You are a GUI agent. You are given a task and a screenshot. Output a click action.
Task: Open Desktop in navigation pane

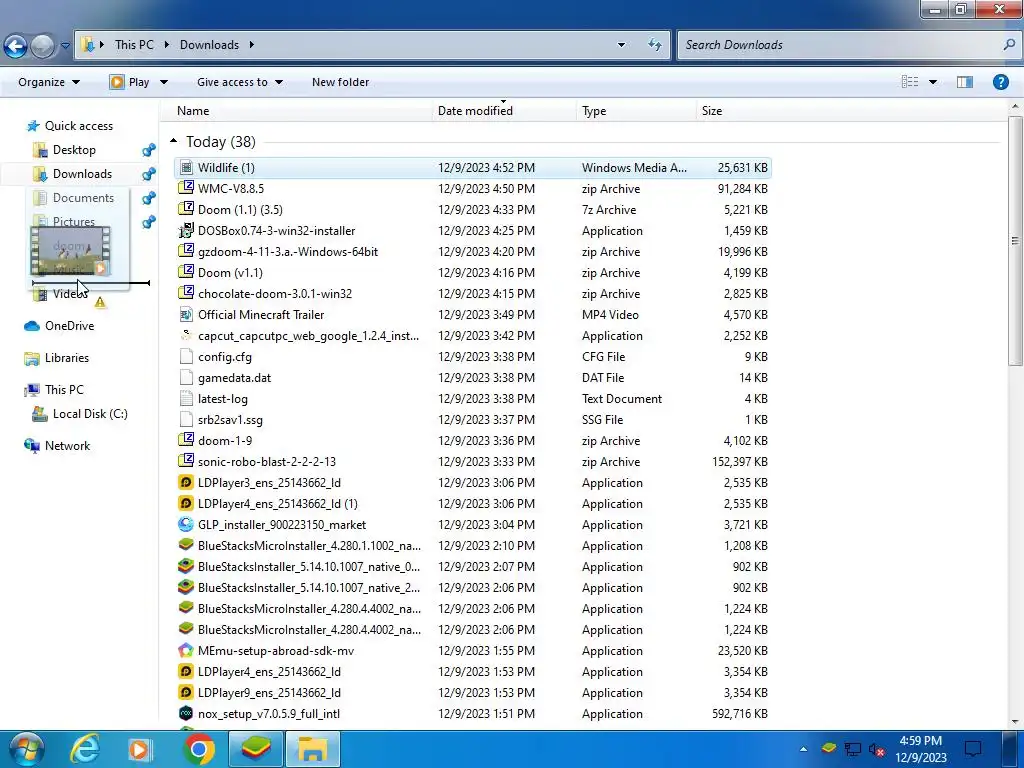click(x=74, y=150)
